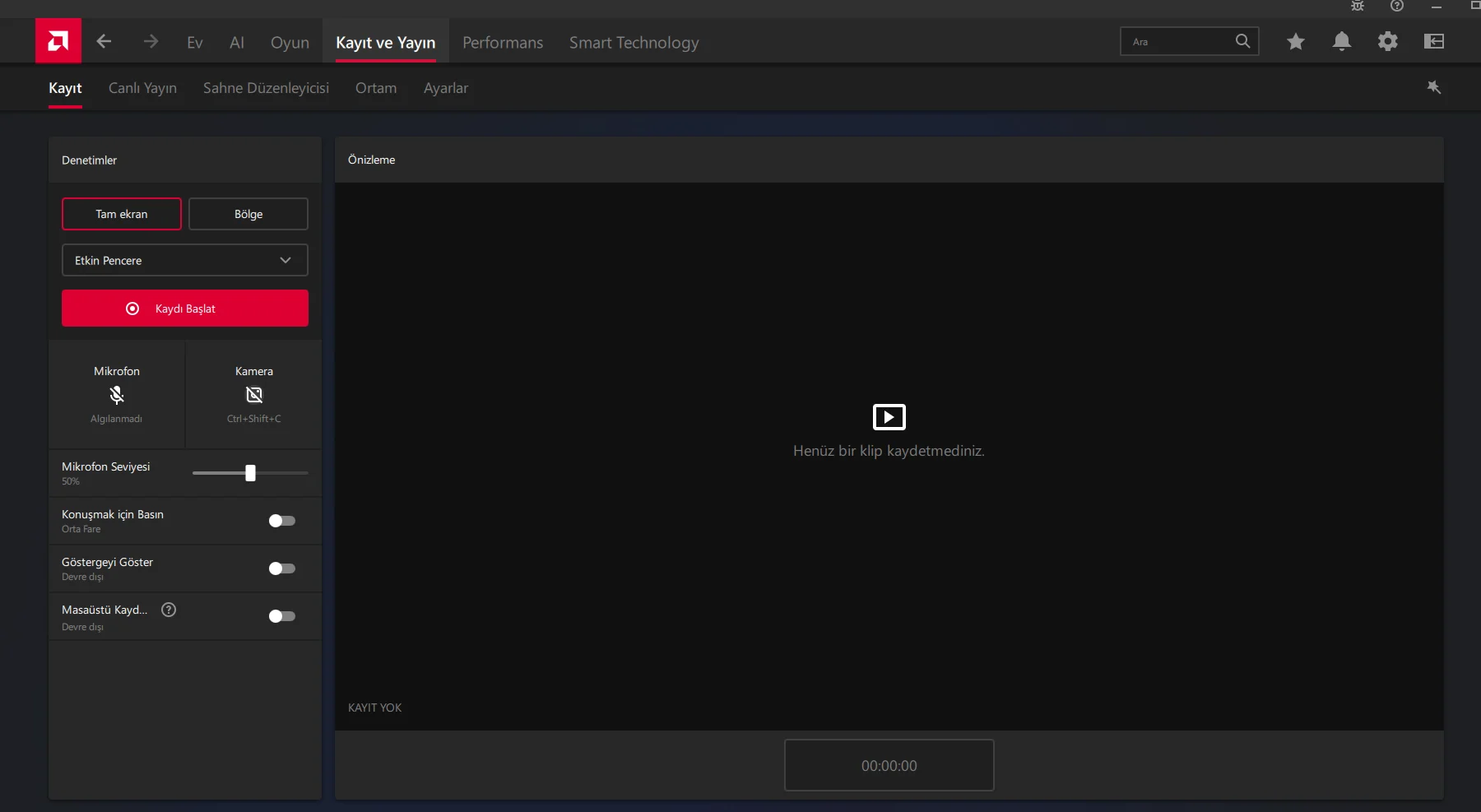Select the Kayıt ve Yayın tab
This screenshot has width=1481, height=812.
coord(386,43)
